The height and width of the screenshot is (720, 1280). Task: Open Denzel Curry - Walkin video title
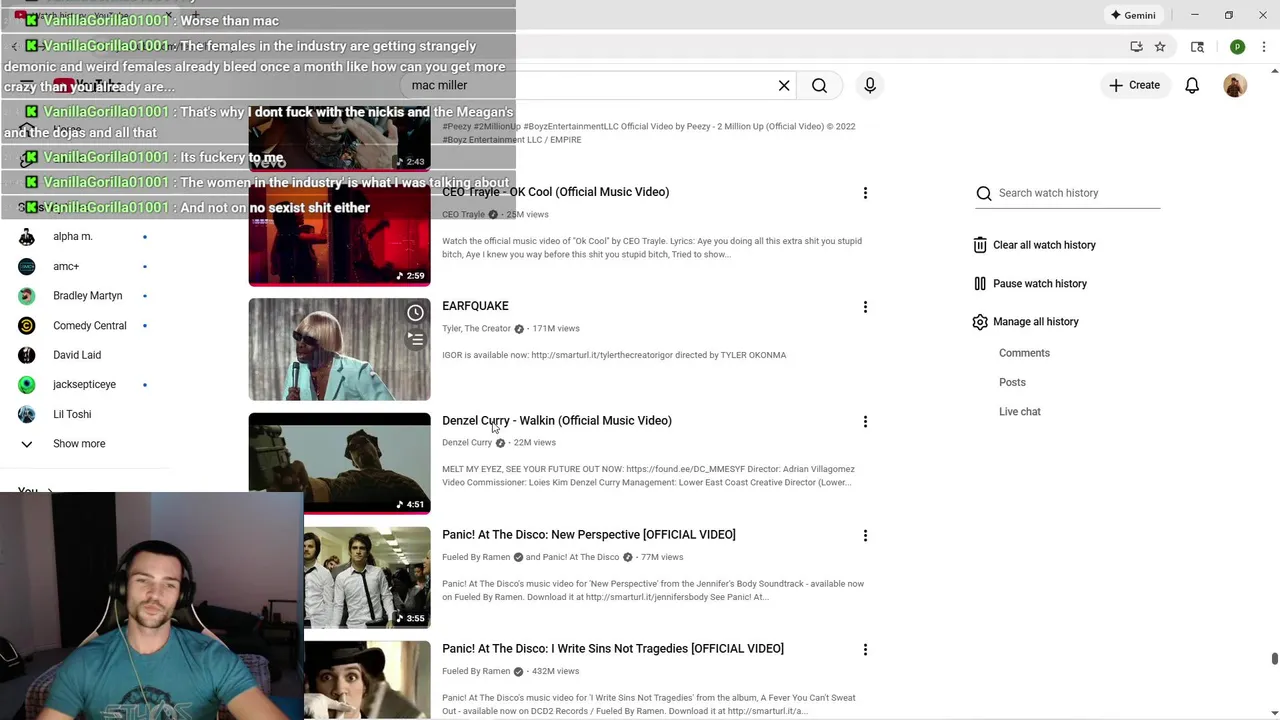557,421
